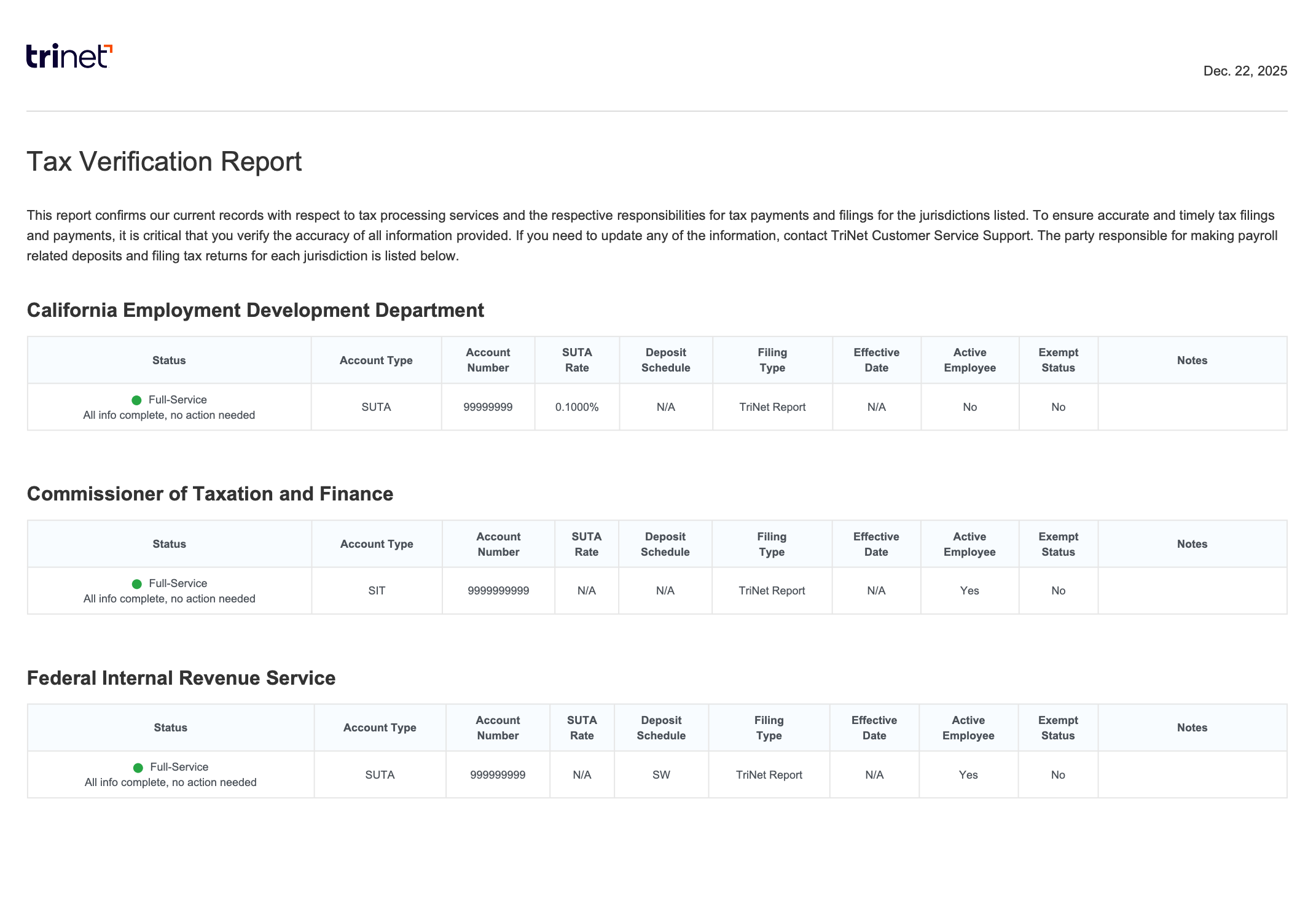Screen dimensions: 1316x915
Task: Toggle Active Employee 'Yes' in Commissioner of Taxation row
Action: coord(969,590)
